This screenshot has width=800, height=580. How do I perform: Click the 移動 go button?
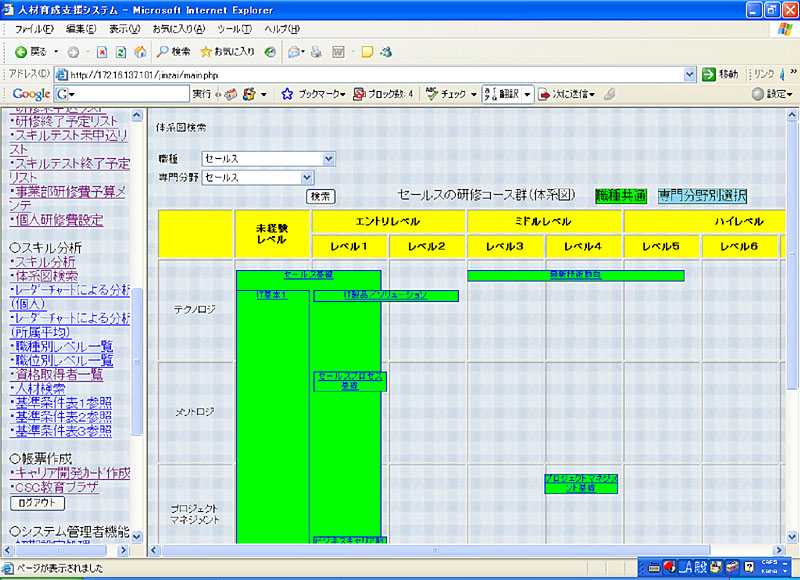point(720,74)
